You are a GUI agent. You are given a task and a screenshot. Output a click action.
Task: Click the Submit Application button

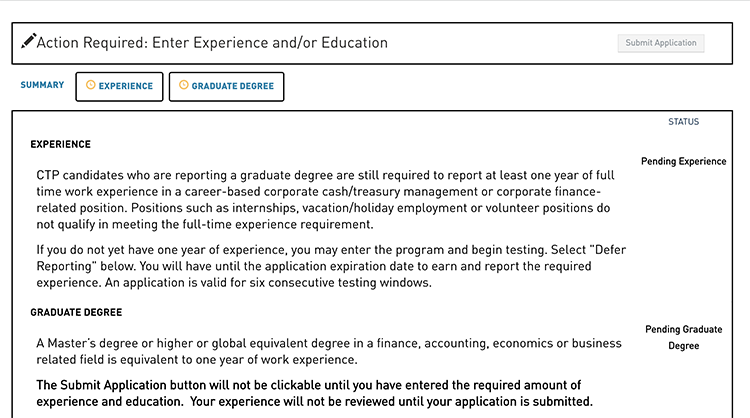(x=661, y=43)
